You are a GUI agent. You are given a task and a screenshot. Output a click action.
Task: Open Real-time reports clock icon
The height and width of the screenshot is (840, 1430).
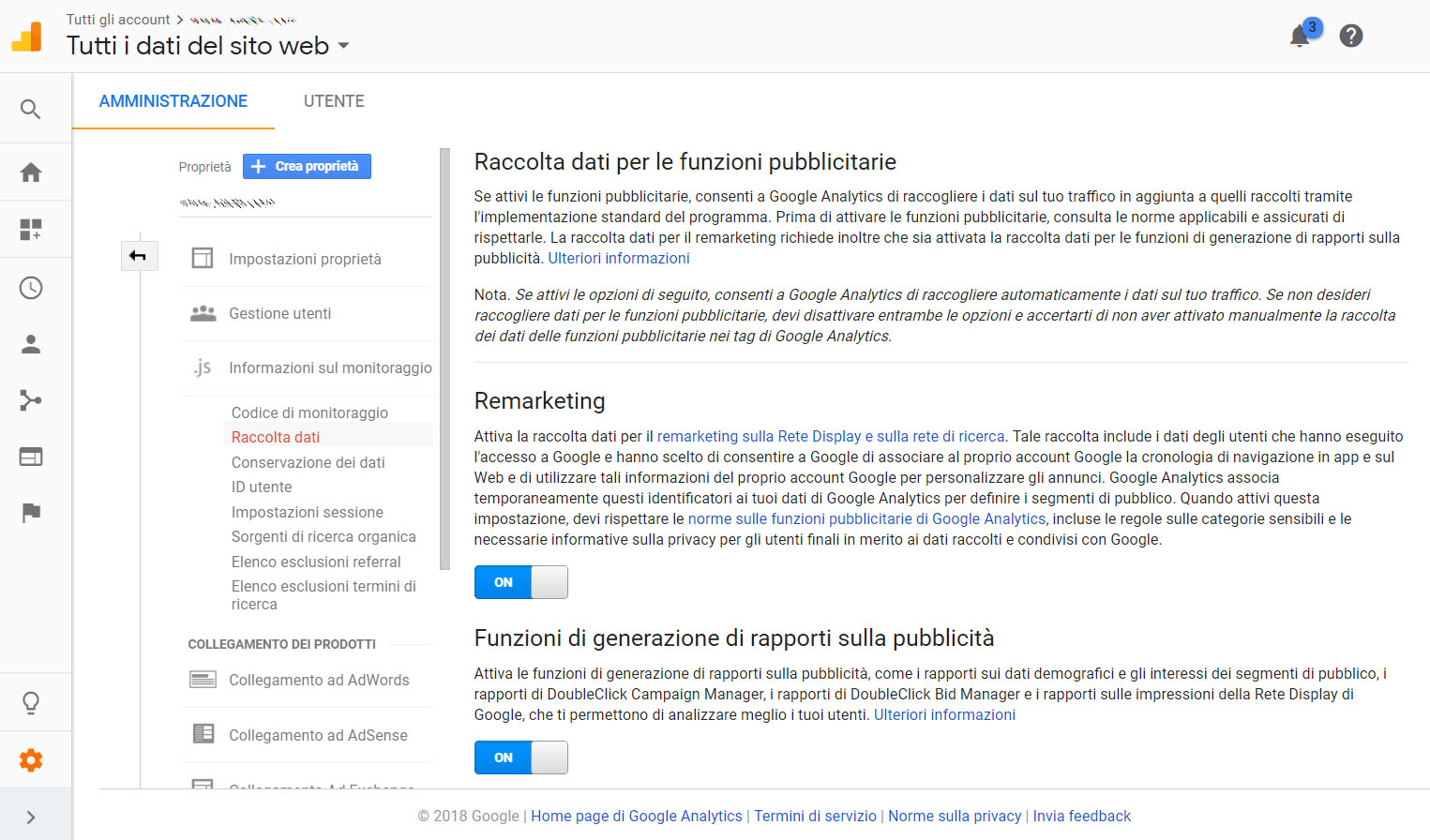pos(31,288)
